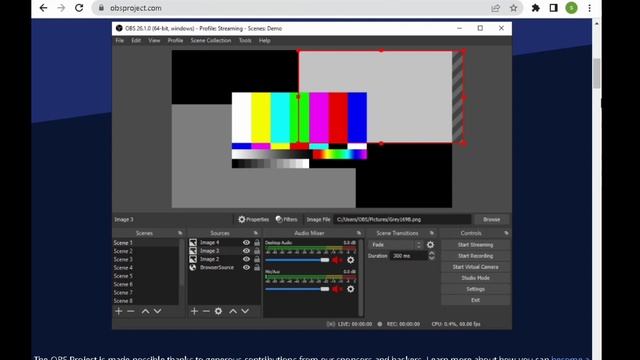640x360 pixels.
Task: Click the Desktop Audio volume slider
Action: (x=297, y=260)
